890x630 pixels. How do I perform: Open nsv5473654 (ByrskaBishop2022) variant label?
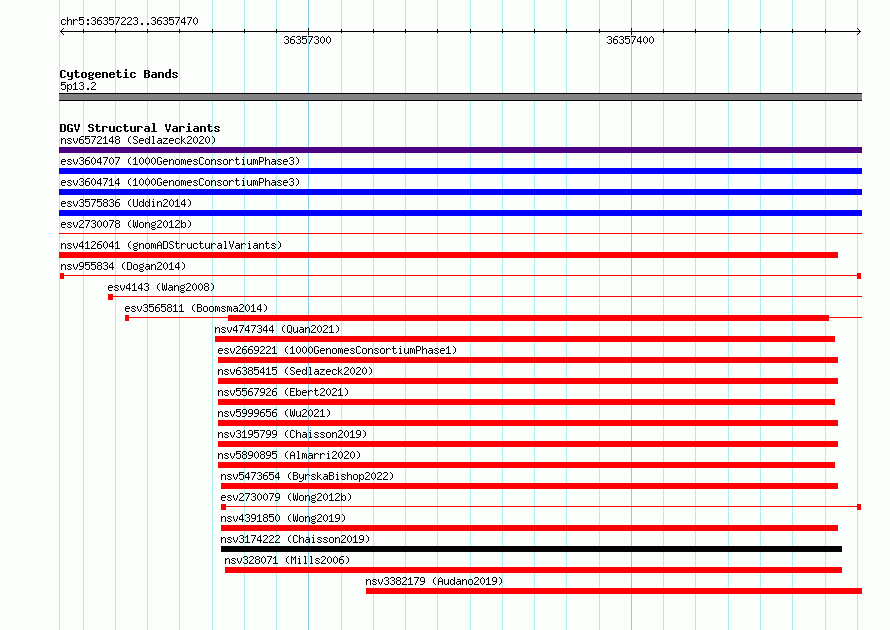(x=307, y=476)
